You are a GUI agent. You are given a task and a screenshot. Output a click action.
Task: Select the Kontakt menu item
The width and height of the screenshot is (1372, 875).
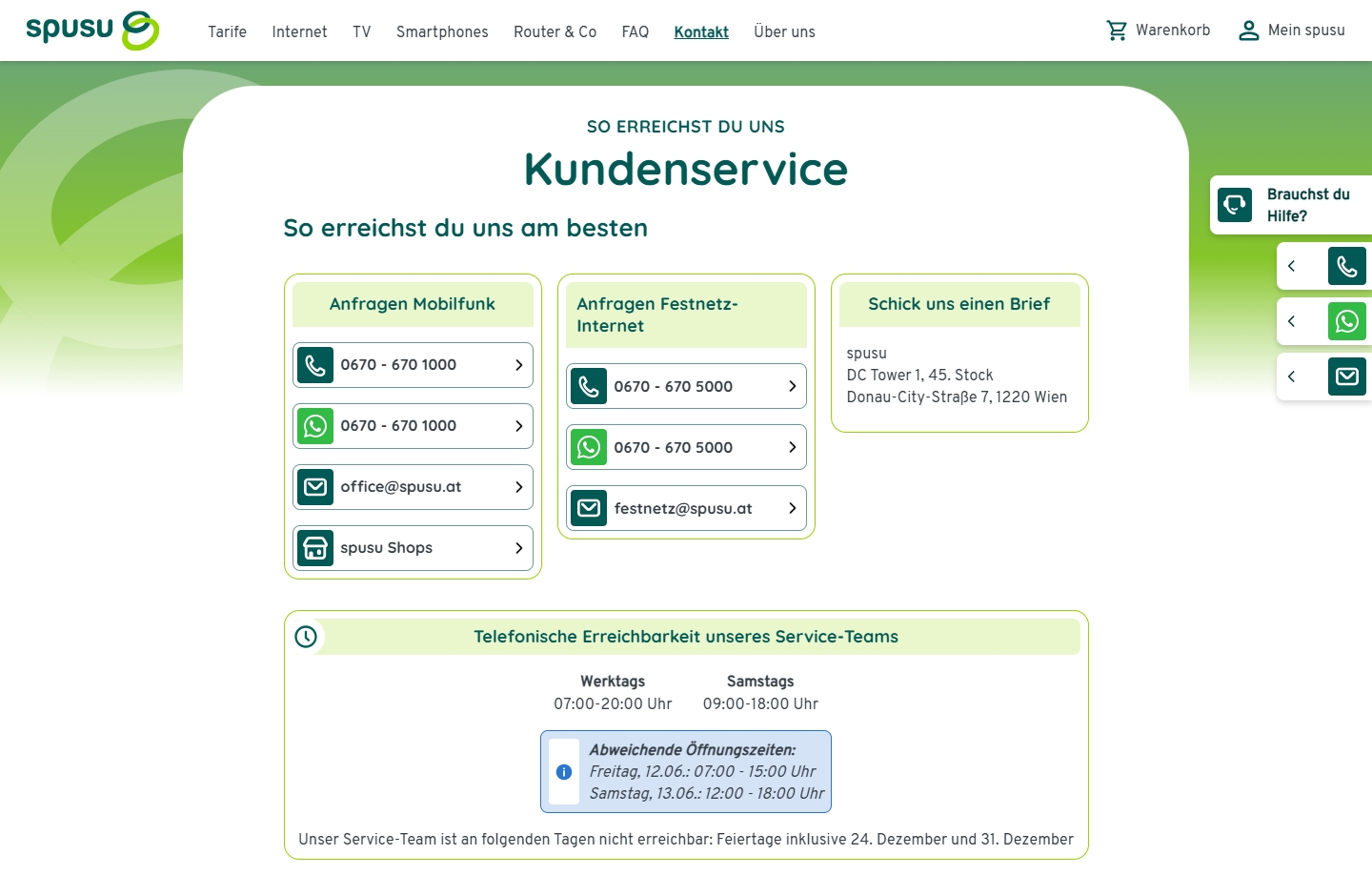tap(701, 31)
